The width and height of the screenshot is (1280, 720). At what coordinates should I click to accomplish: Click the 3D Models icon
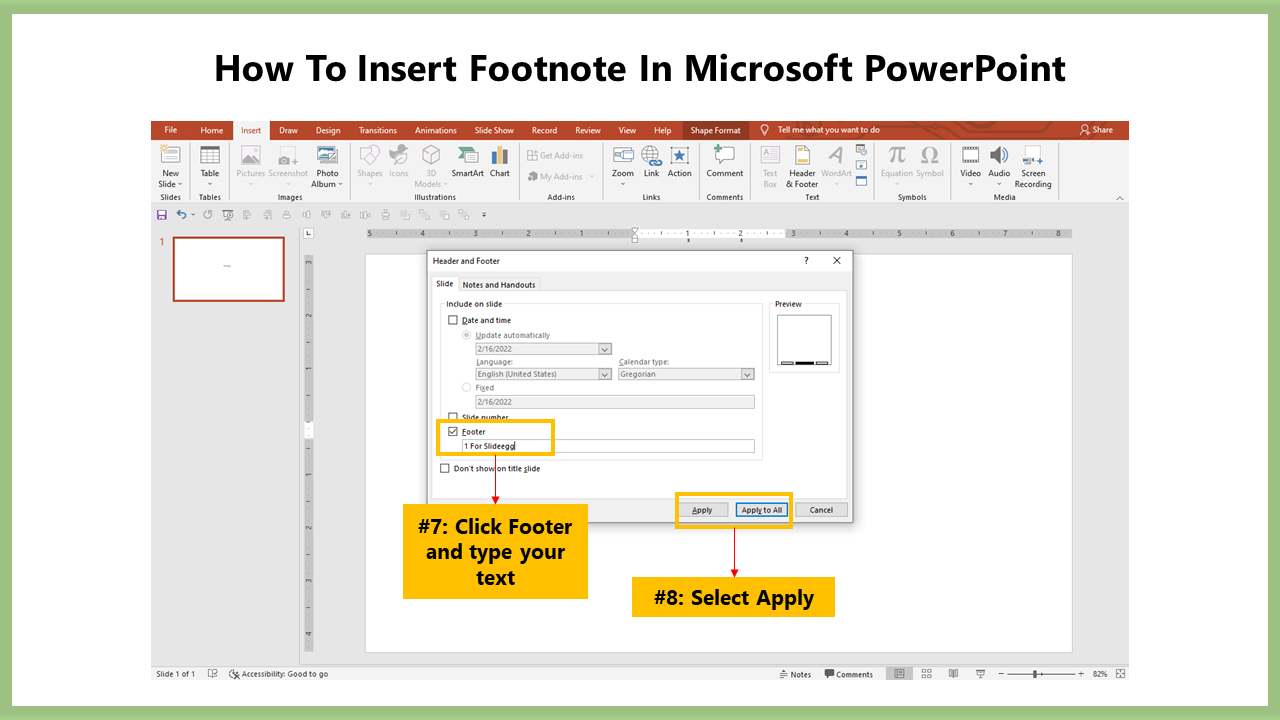point(430,155)
